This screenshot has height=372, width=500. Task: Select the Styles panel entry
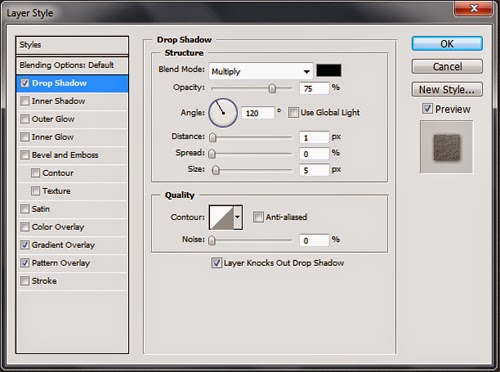[72, 45]
